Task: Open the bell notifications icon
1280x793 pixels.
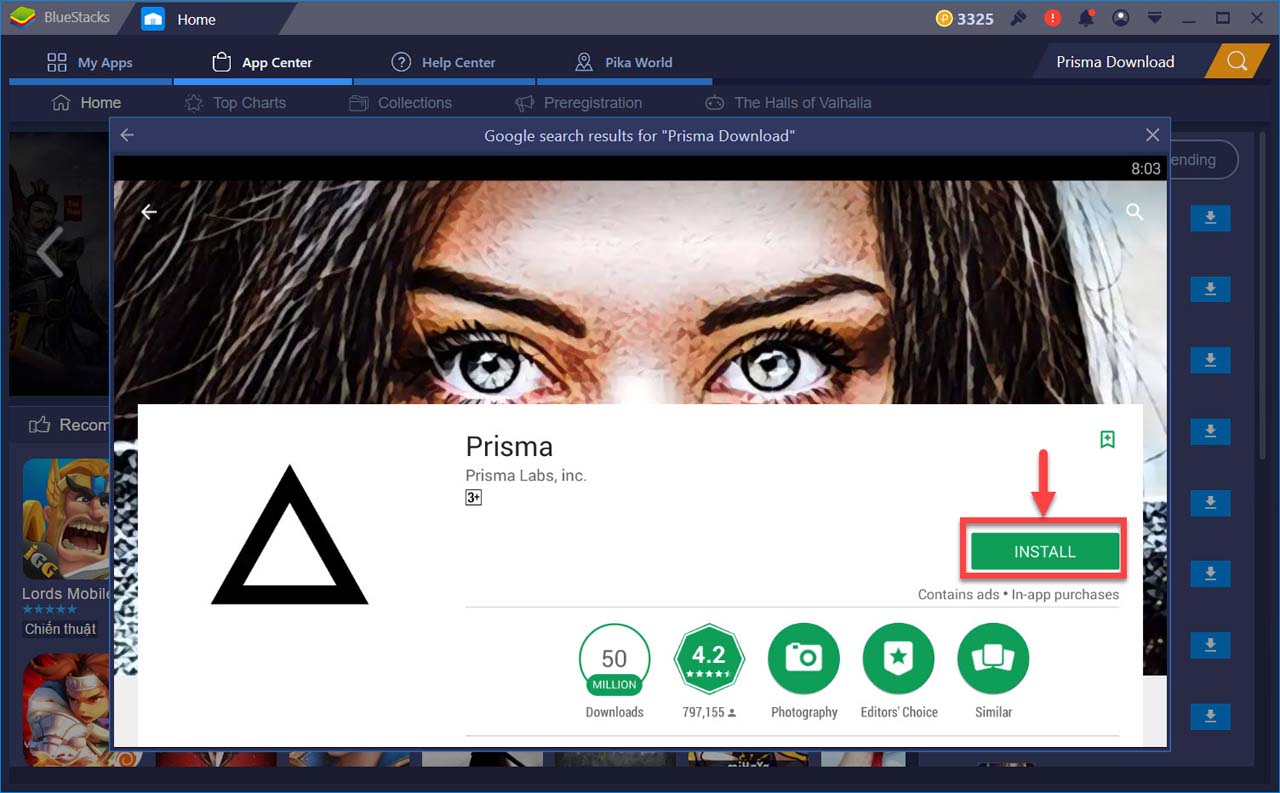Action: pos(1086,18)
